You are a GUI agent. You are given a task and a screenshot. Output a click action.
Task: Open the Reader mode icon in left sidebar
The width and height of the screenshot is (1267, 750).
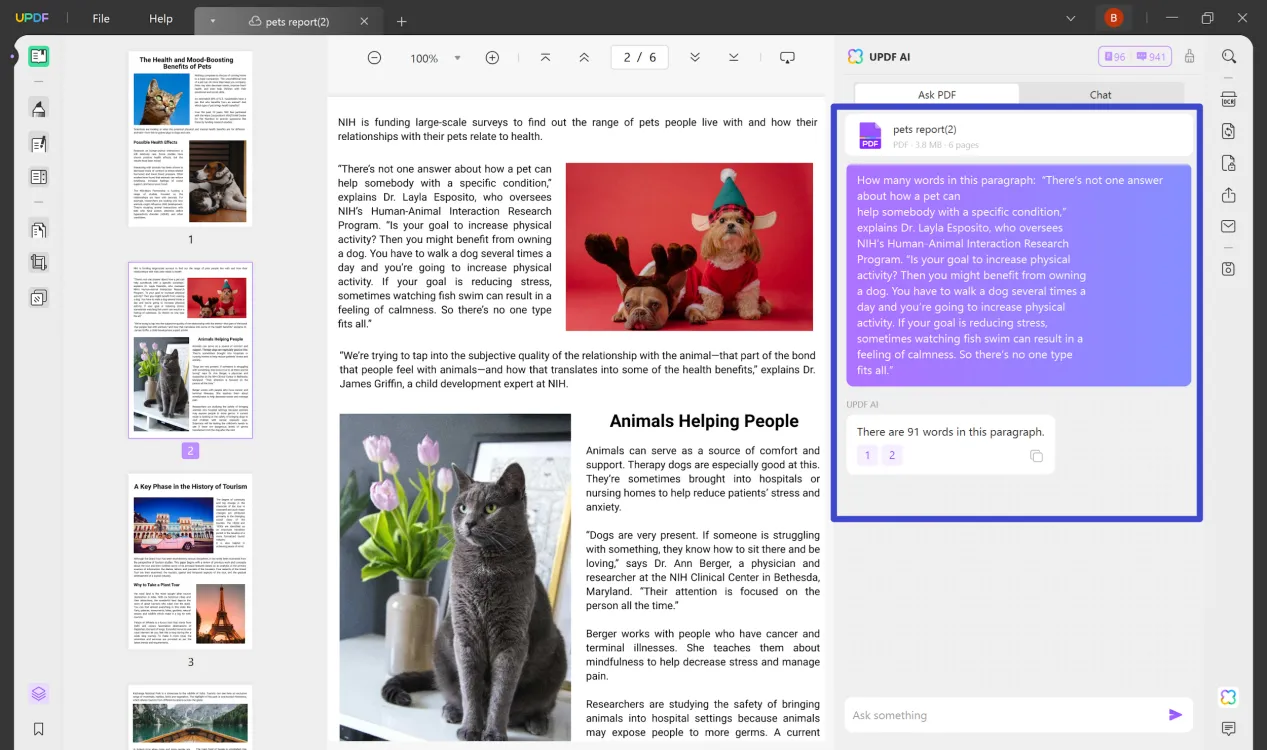(x=39, y=56)
